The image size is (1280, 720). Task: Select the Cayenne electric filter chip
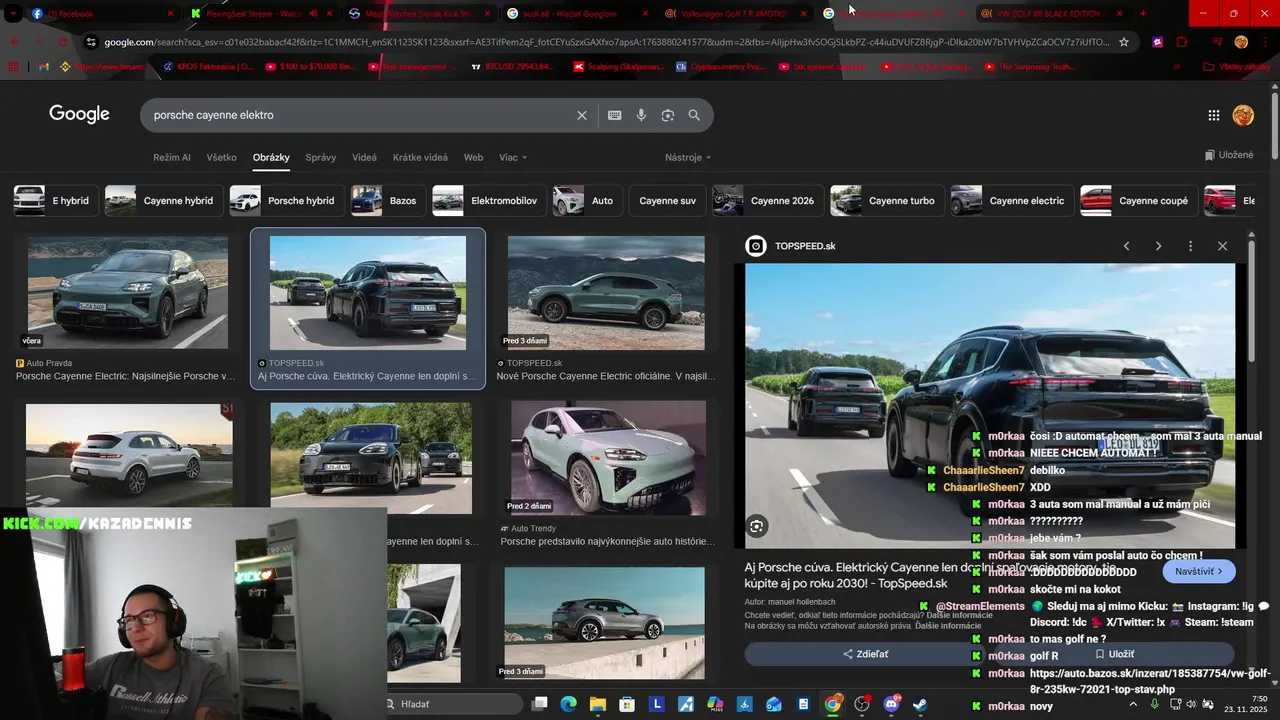(1010, 200)
